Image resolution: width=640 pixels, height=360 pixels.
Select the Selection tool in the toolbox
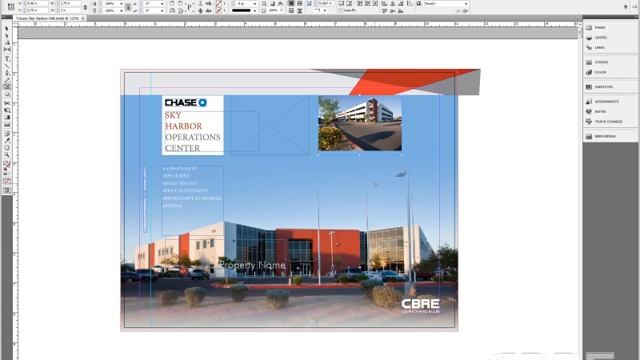(7, 29)
